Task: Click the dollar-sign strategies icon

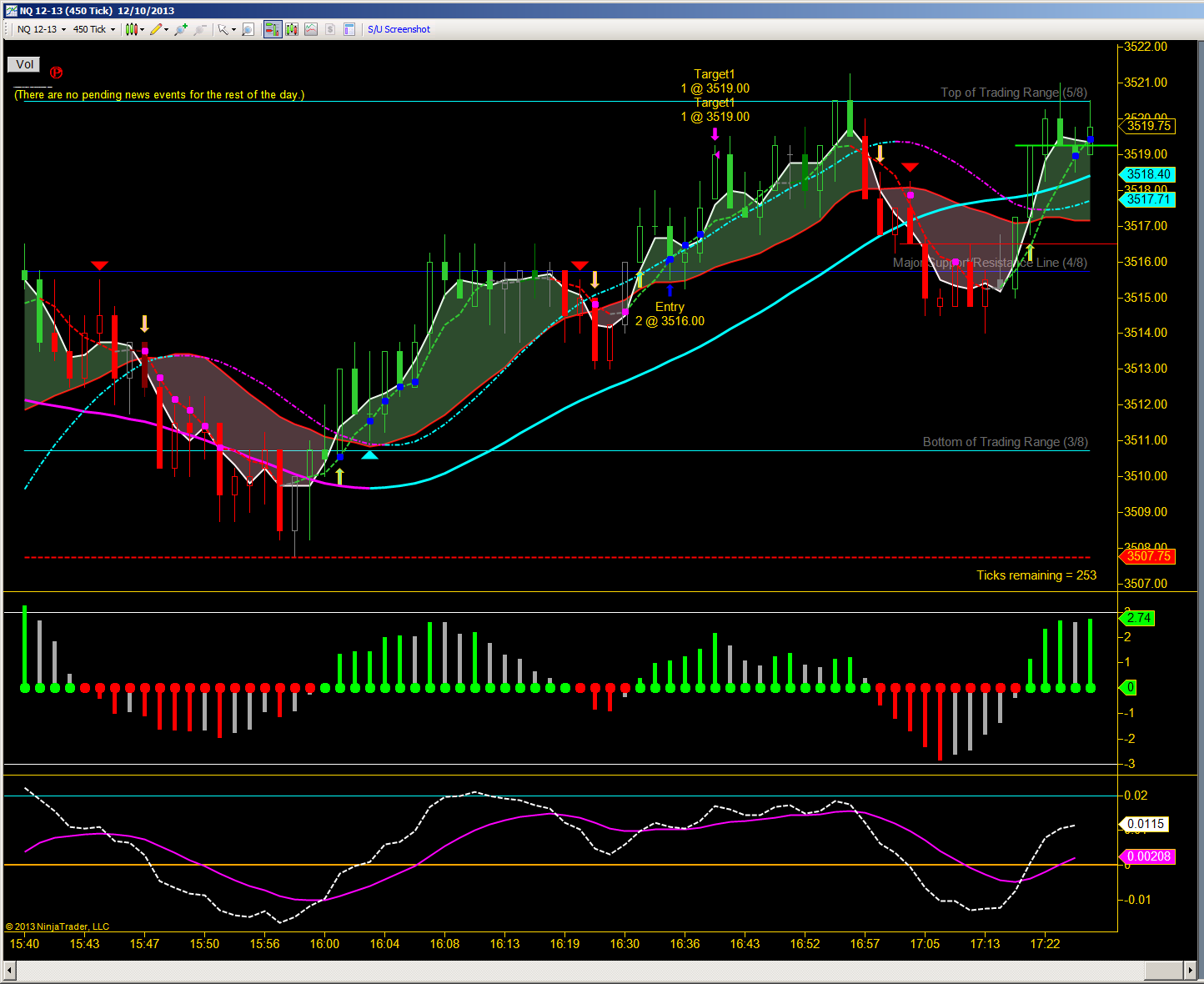Action: [330, 29]
